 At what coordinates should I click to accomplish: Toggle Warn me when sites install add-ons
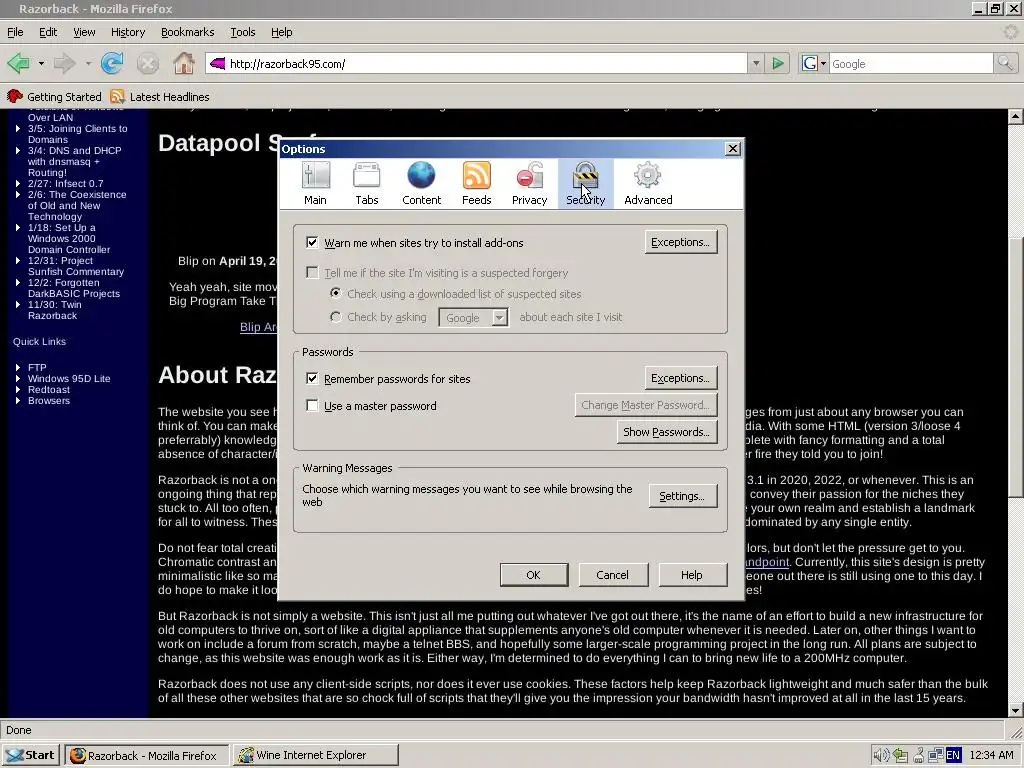coord(312,243)
